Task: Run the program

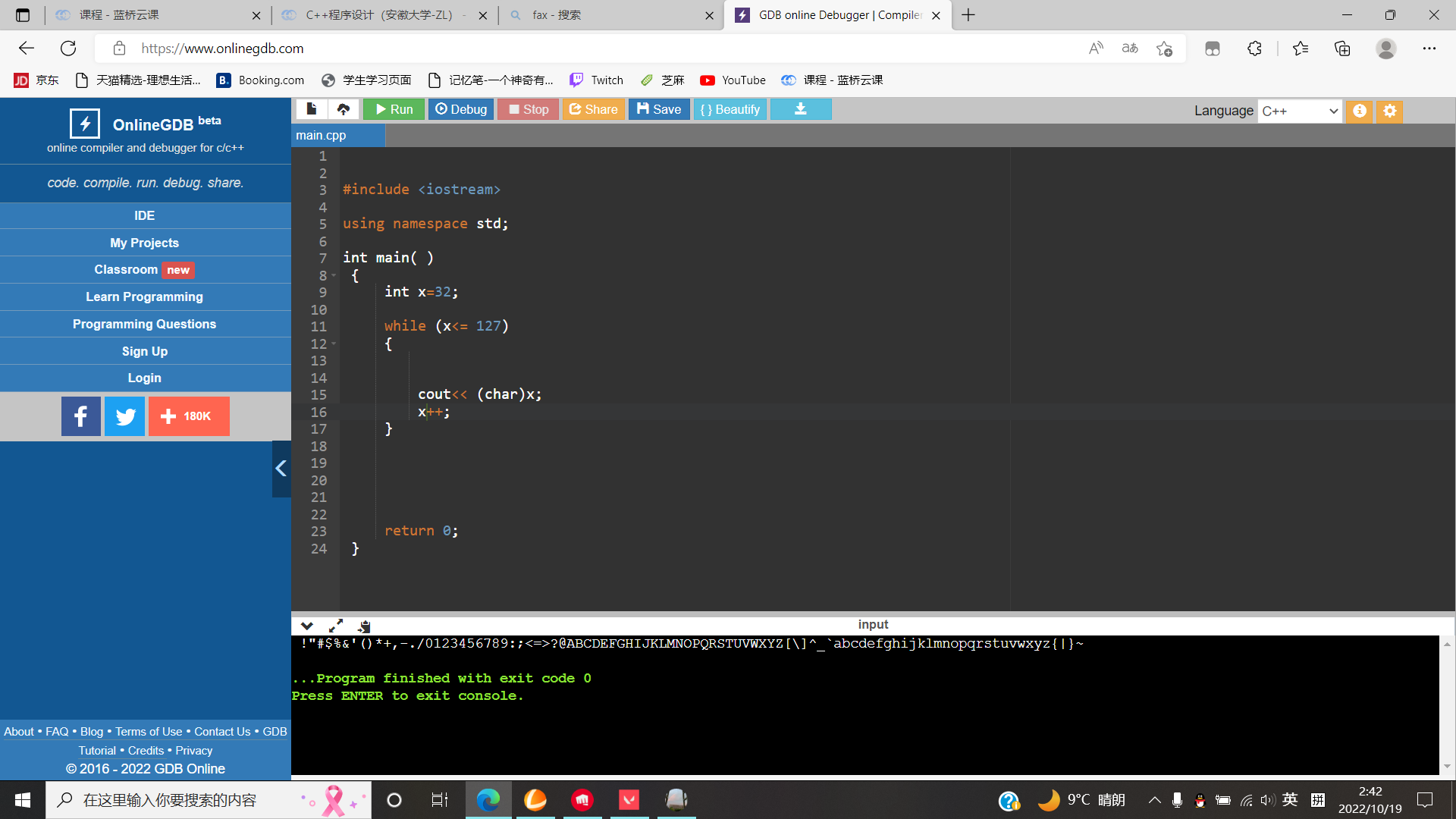Action: [394, 109]
